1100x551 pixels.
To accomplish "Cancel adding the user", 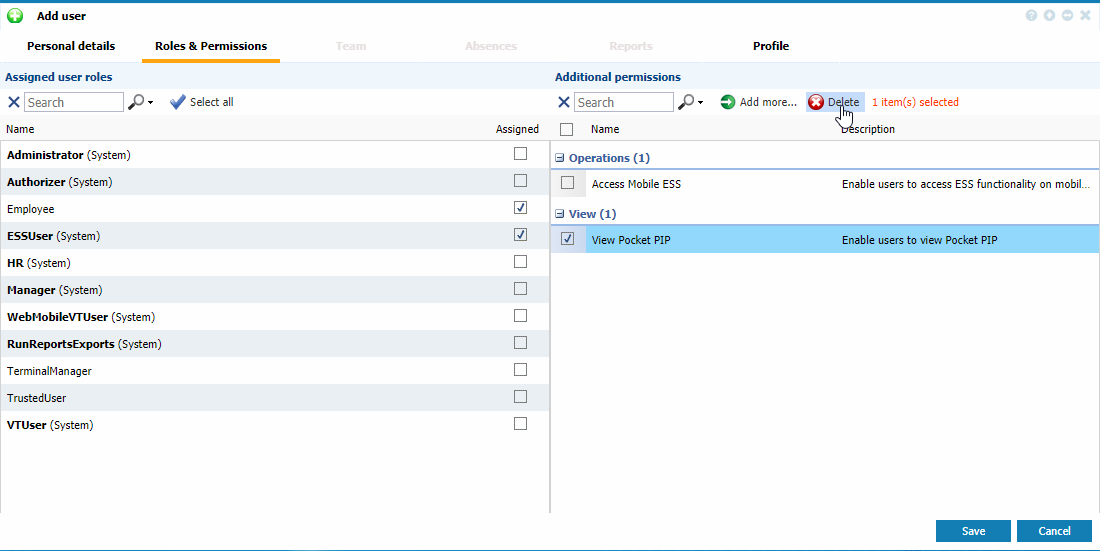I will pyautogui.click(x=1054, y=531).
